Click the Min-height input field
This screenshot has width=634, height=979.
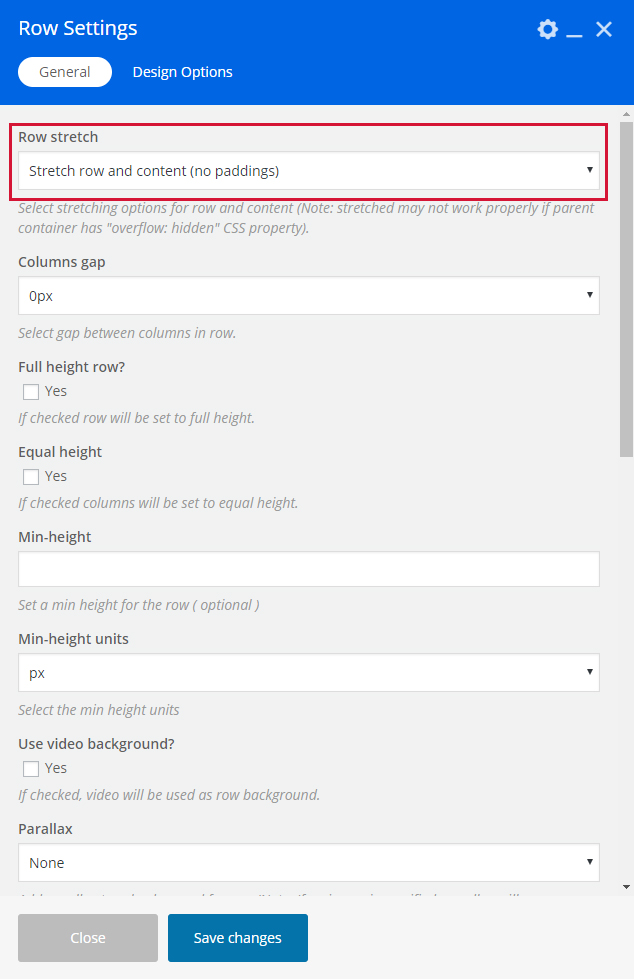pos(308,569)
